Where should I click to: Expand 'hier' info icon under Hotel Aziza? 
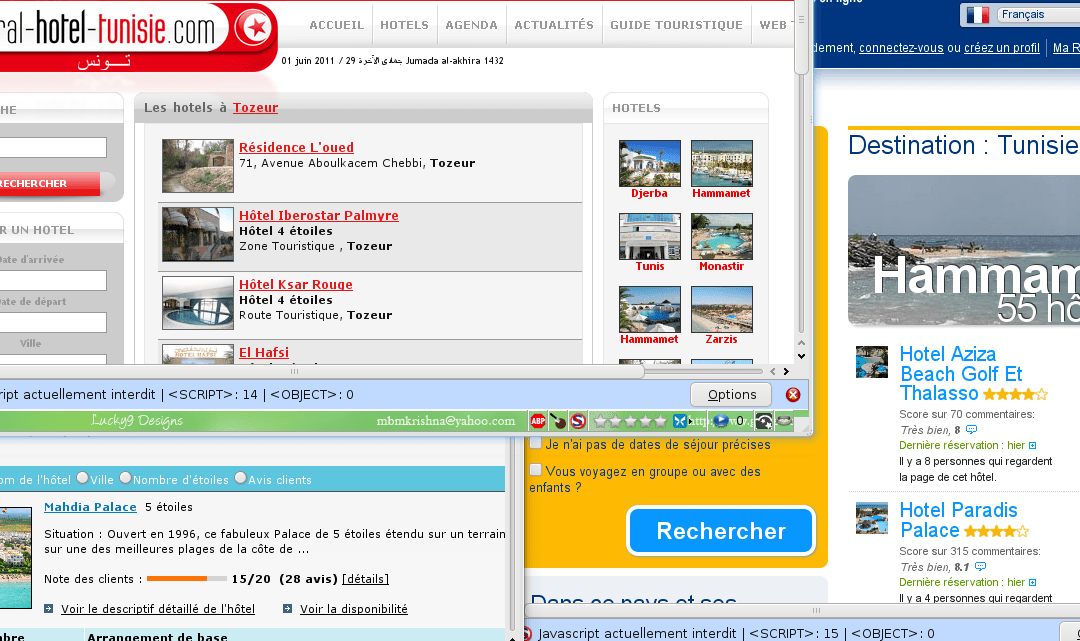(x=1033, y=445)
